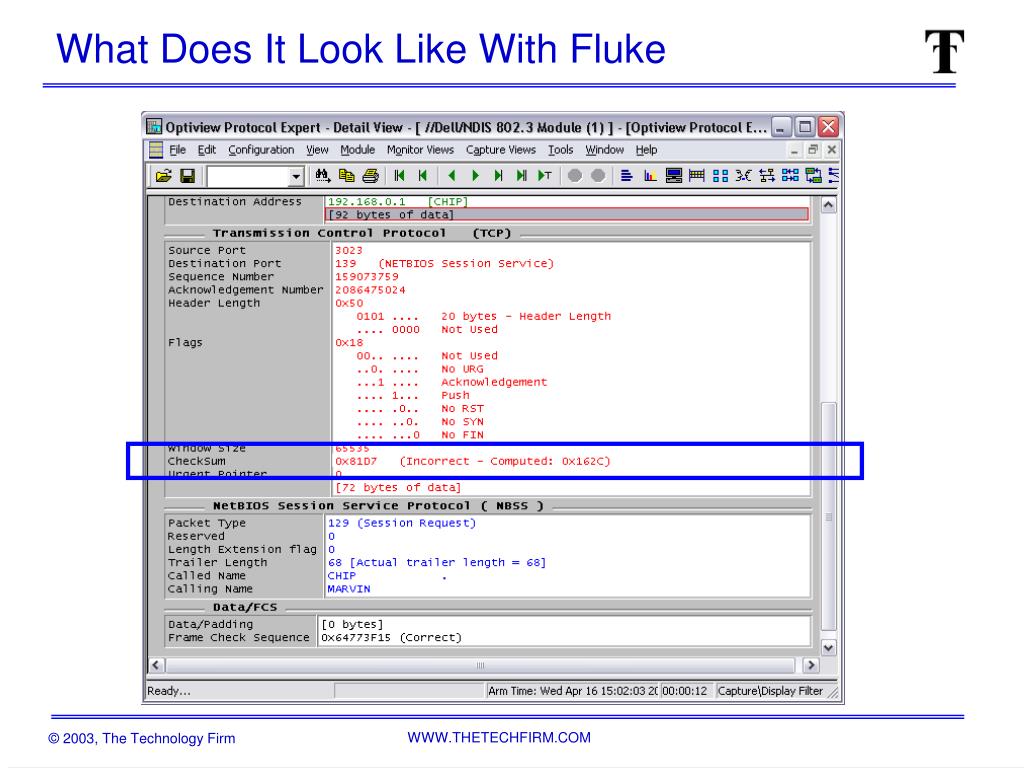
Task: Jump to first frame green icon
Action: (x=400, y=176)
